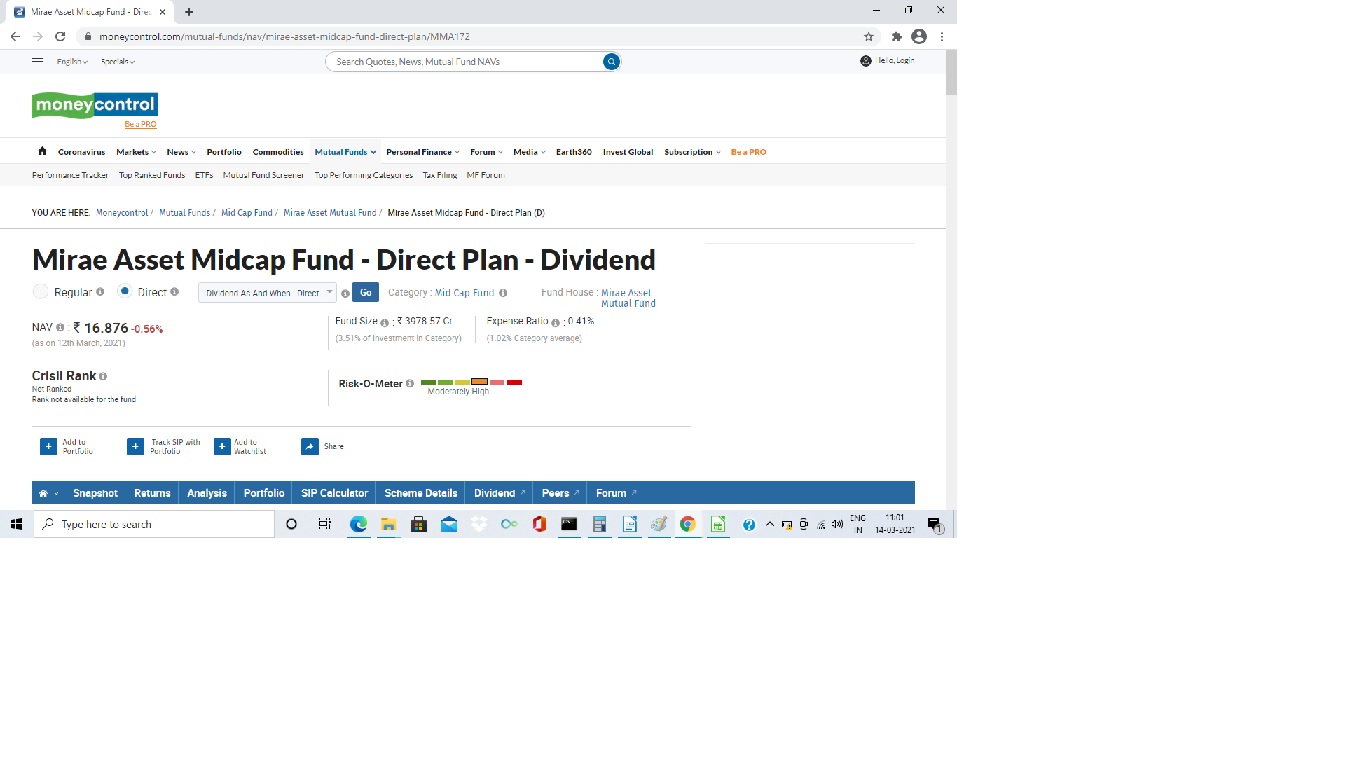Expand Markets menu
The image size is (1366, 768).
[x=136, y=152]
